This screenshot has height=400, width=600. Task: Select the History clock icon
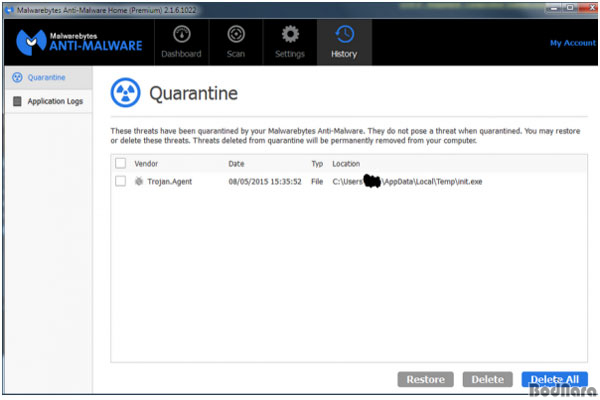(344, 35)
